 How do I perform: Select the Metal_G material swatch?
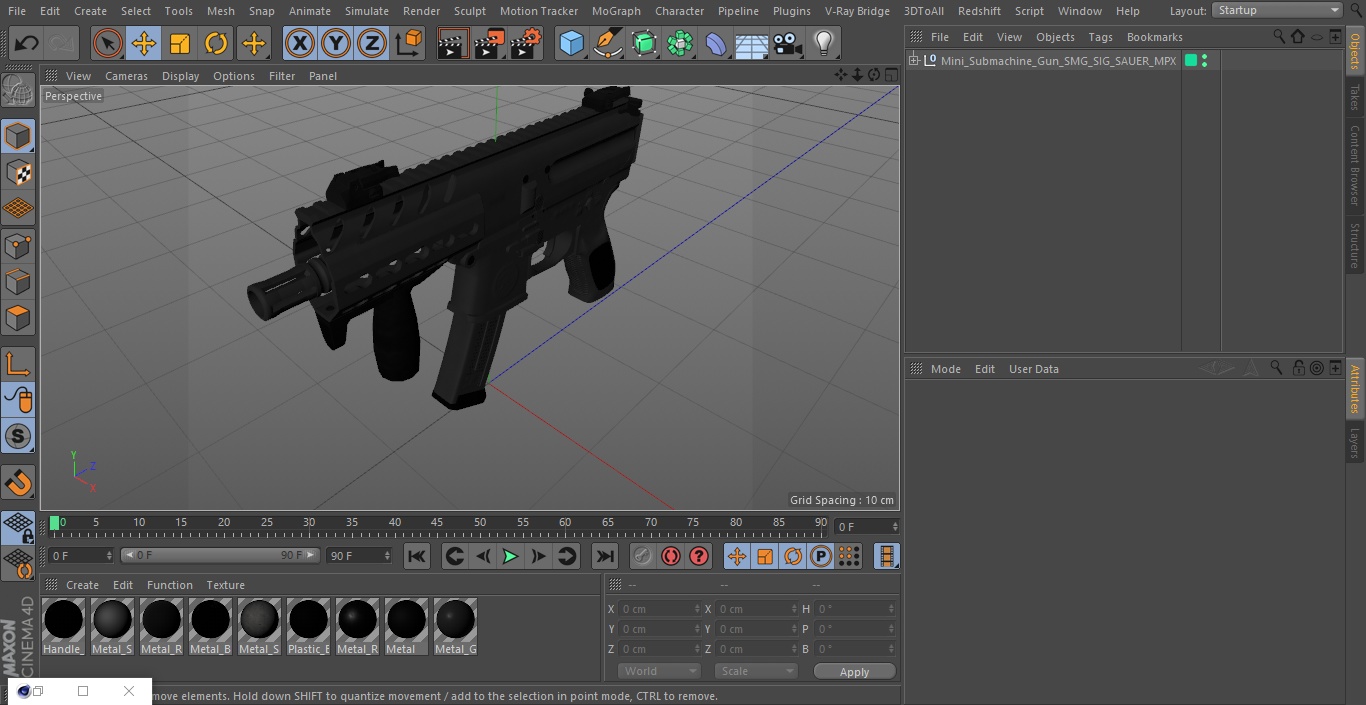pos(455,627)
